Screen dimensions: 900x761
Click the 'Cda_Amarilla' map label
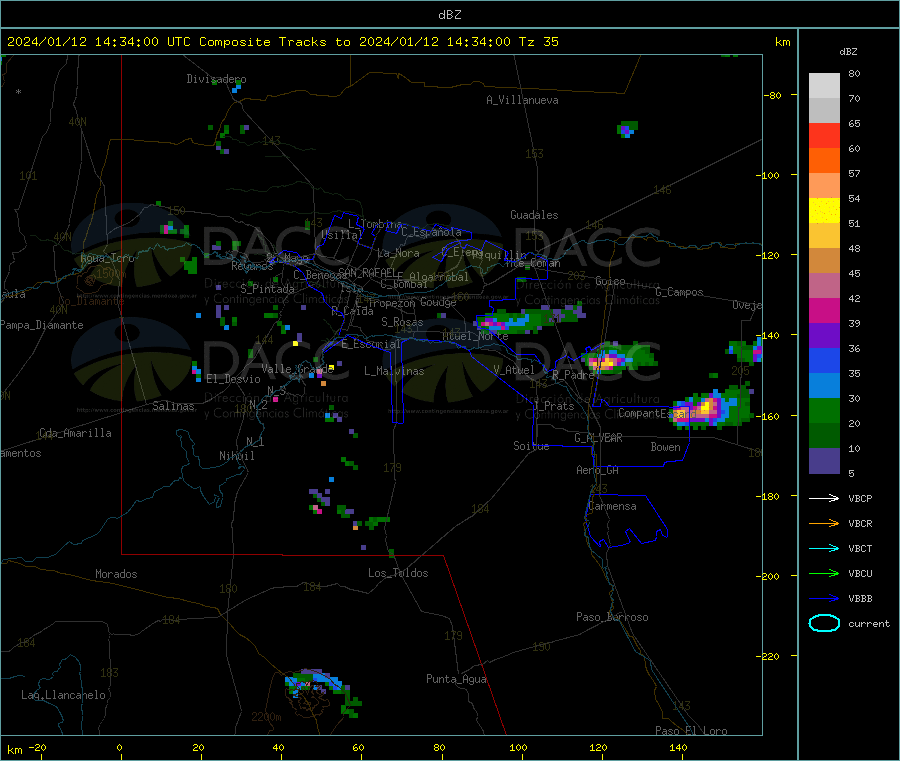pyautogui.click(x=75, y=433)
